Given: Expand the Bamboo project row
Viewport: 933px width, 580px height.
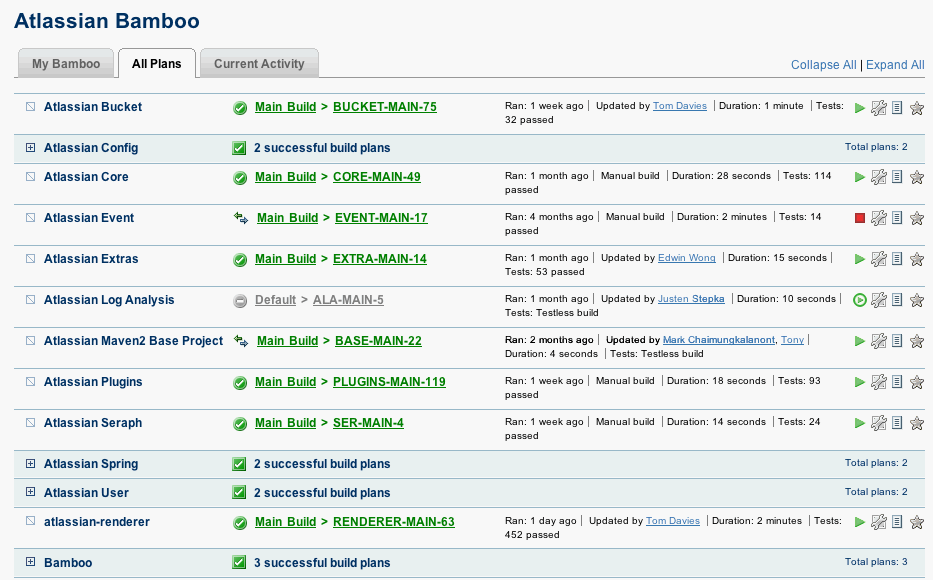Looking at the screenshot, I should point(30,562).
